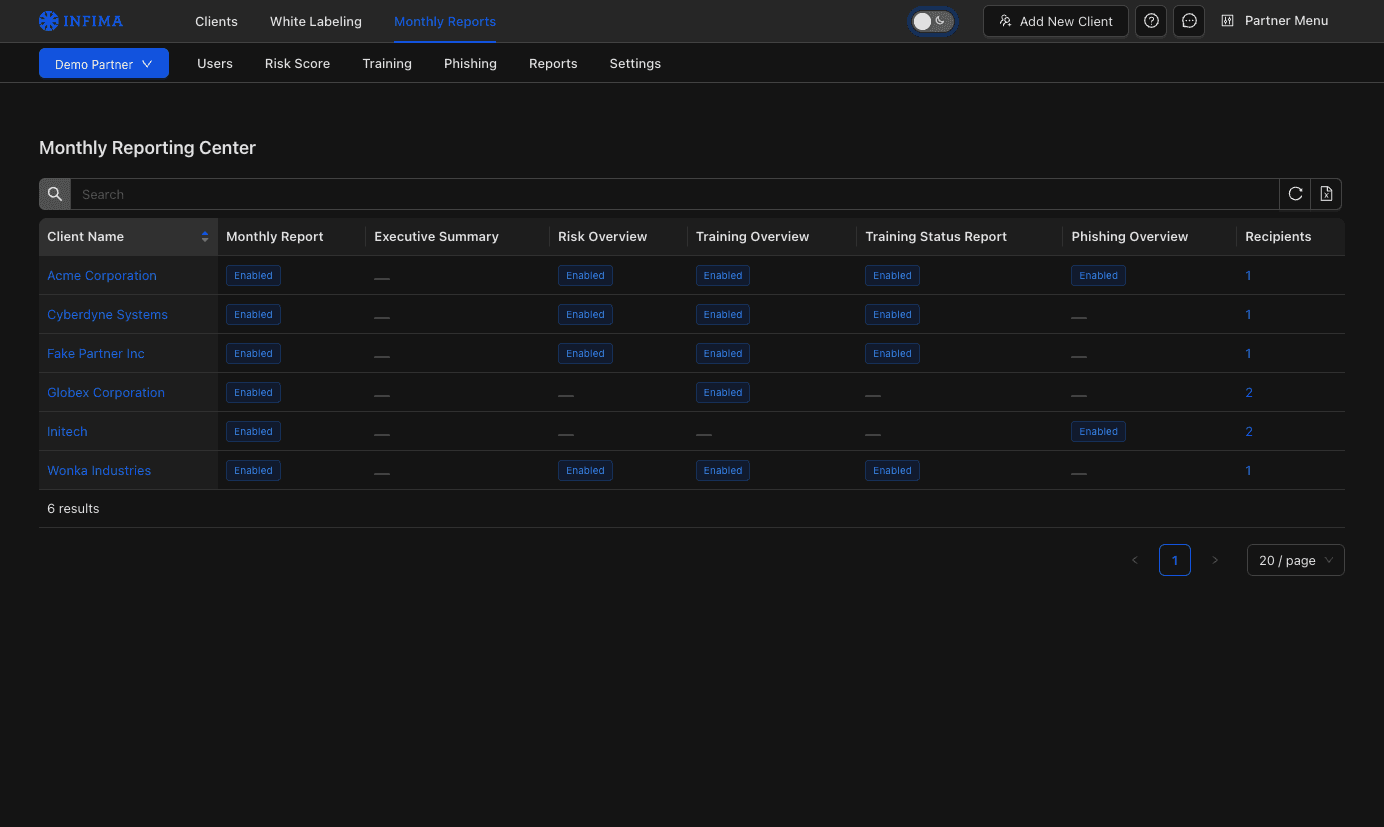Click Acme Corporation recipients count 1
Image resolution: width=1384 pixels, height=827 pixels.
[x=1248, y=275]
